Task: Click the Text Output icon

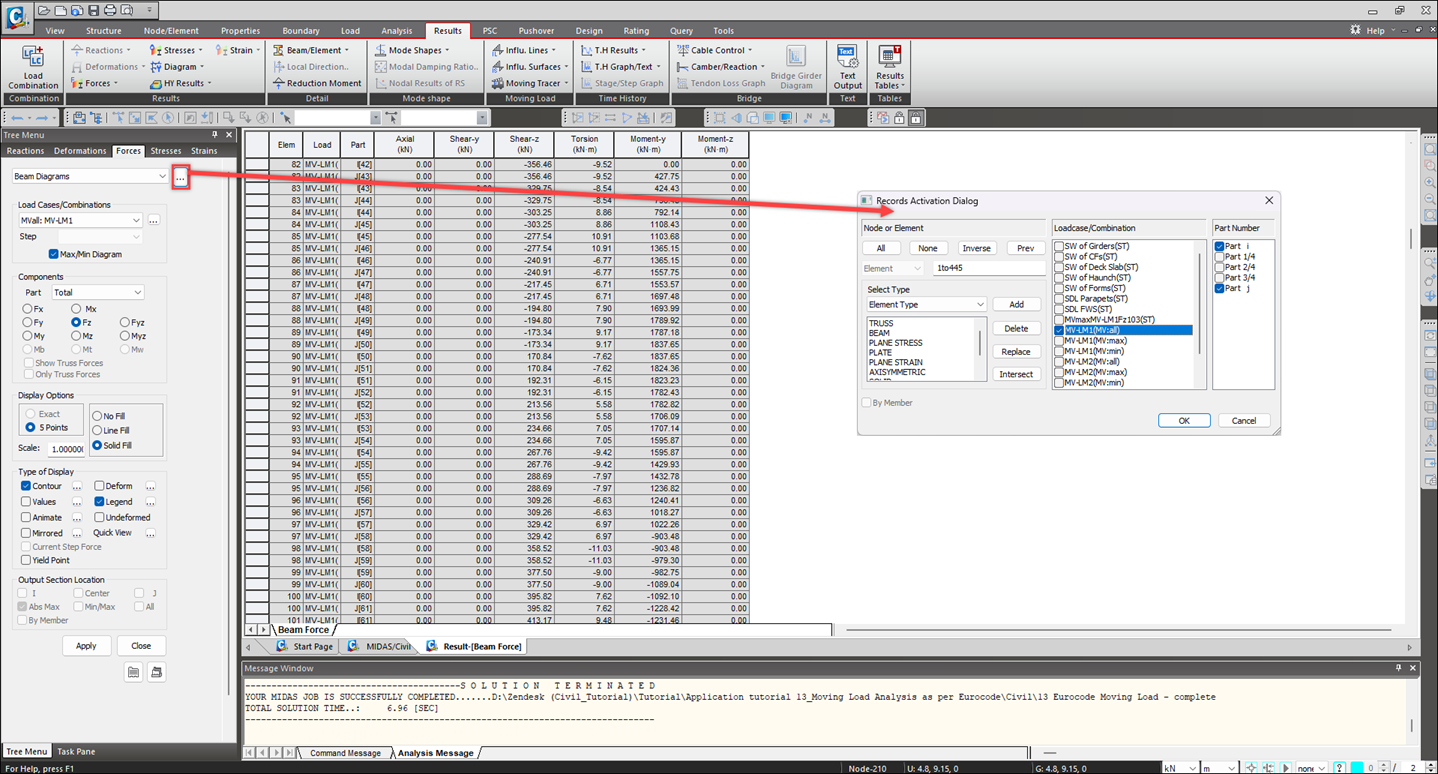Action: click(x=847, y=67)
